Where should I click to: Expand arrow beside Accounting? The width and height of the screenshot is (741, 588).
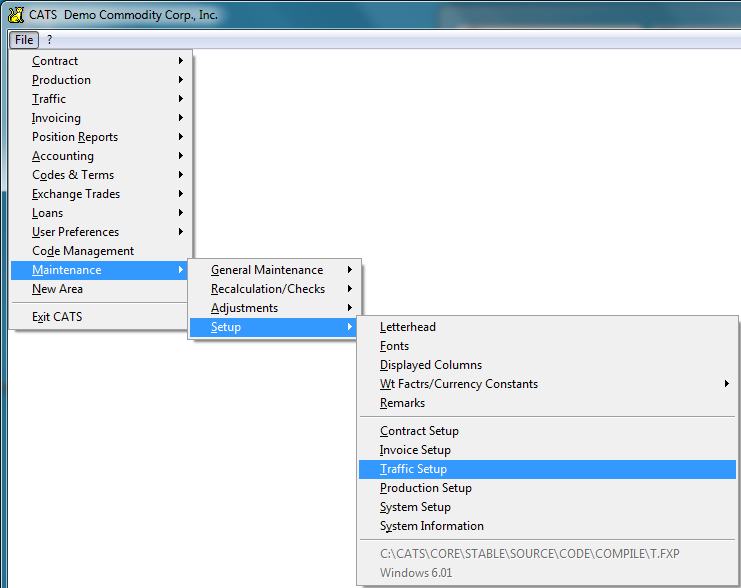point(181,156)
